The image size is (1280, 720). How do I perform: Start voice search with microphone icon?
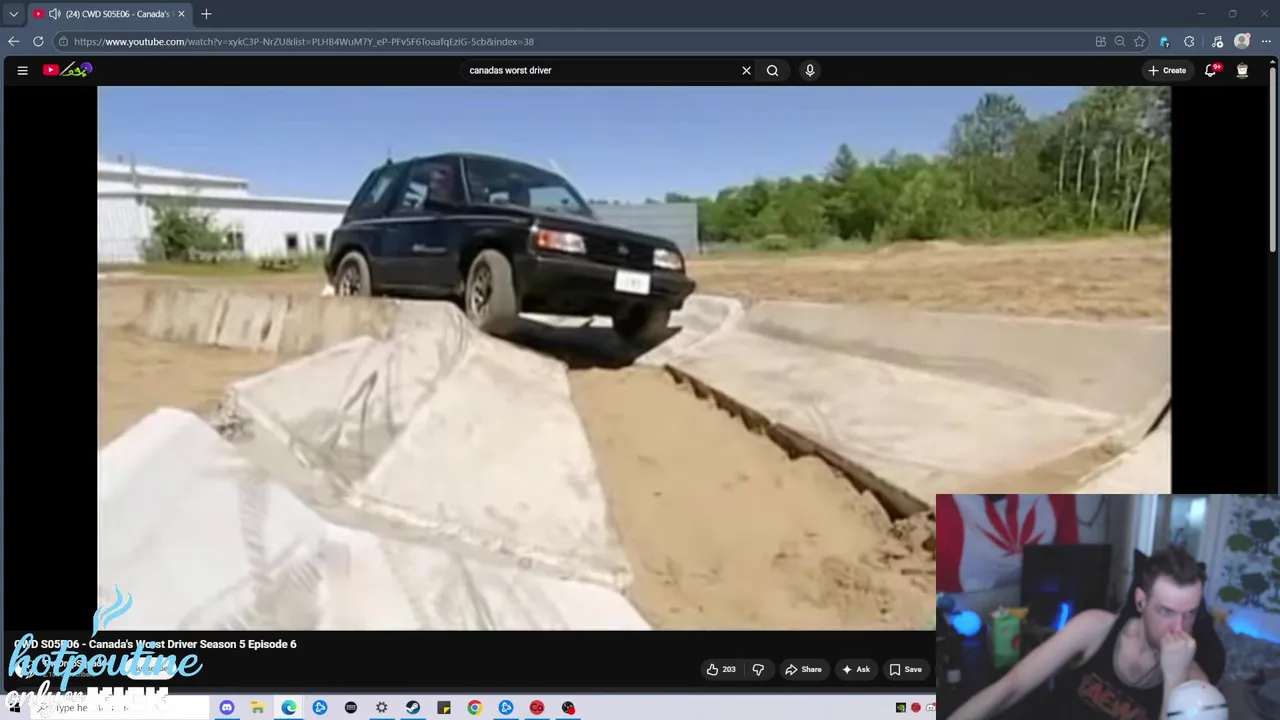click(x=810, y=70)
